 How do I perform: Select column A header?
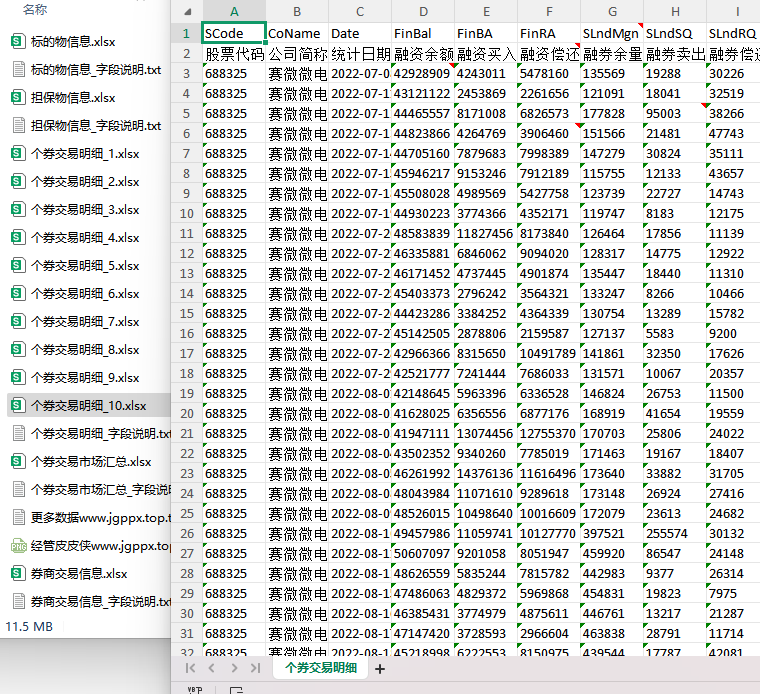[234, 12]
